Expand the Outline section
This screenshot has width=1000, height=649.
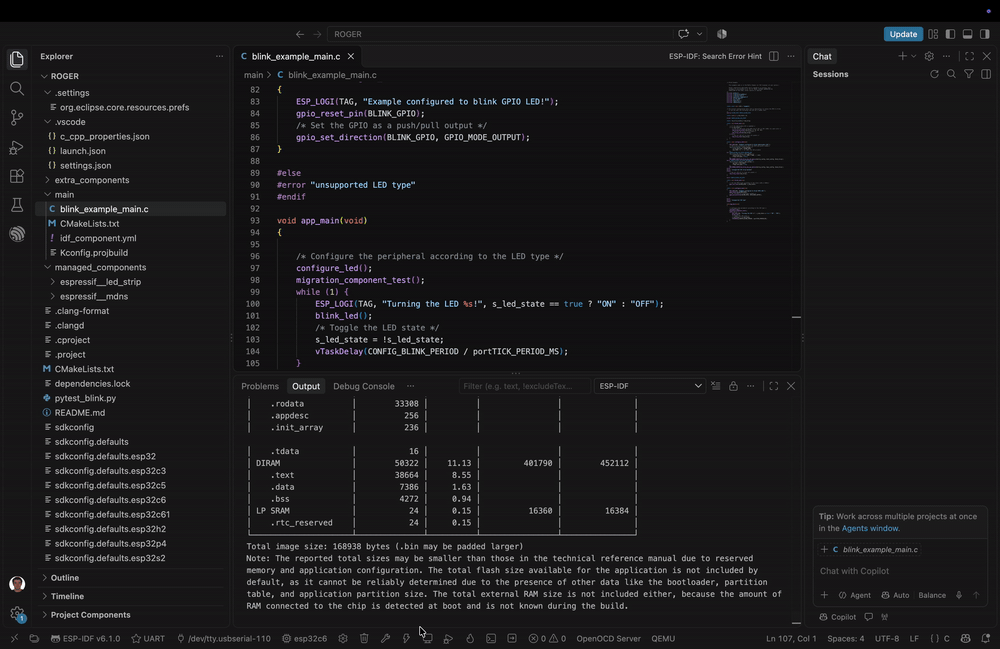tap(64, 578)
